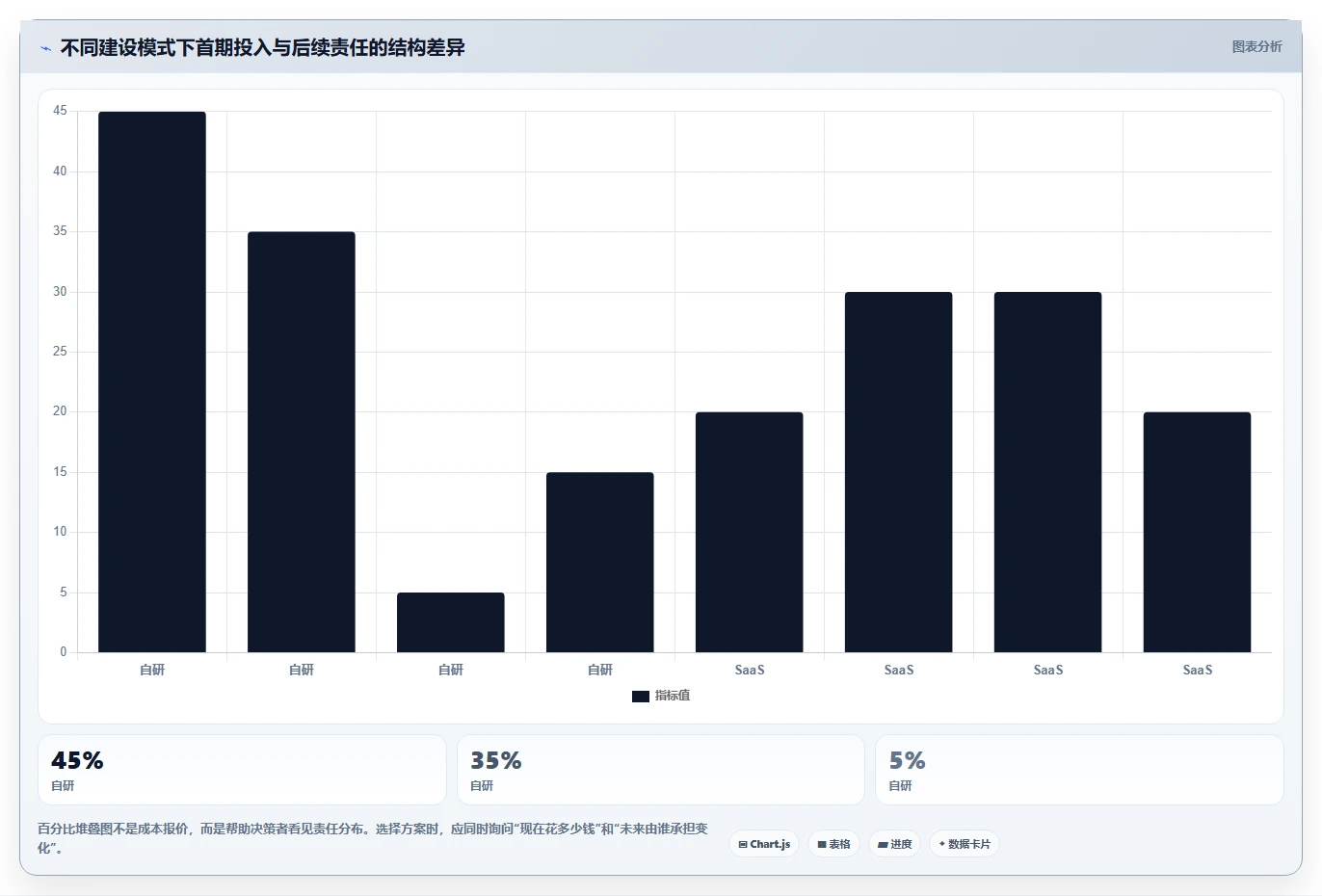Click the 图表分析 label in the header
Viewport: 1322px width, 896px height.
(1256, 46)
